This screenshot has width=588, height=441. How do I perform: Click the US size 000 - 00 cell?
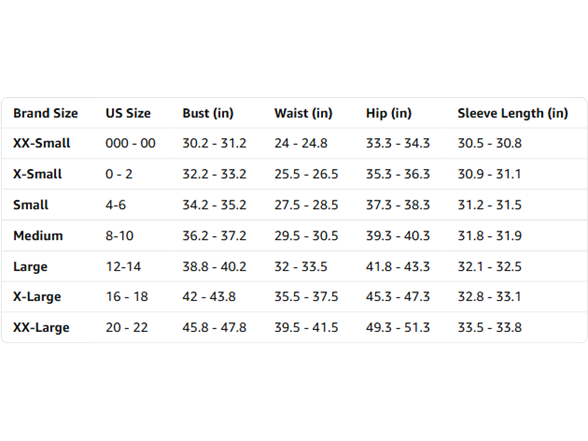pyautogui.click(x=130, y=143)
